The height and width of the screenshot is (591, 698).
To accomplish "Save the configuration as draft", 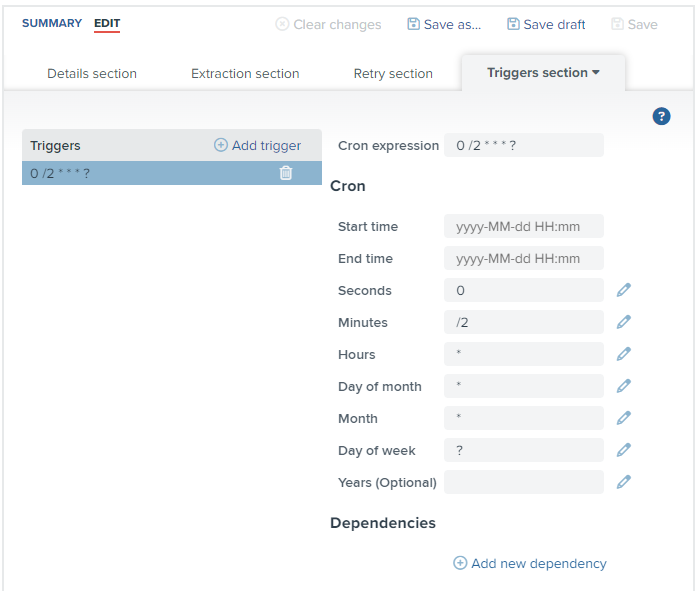I will pyautogui.click(x=546, y=24).
